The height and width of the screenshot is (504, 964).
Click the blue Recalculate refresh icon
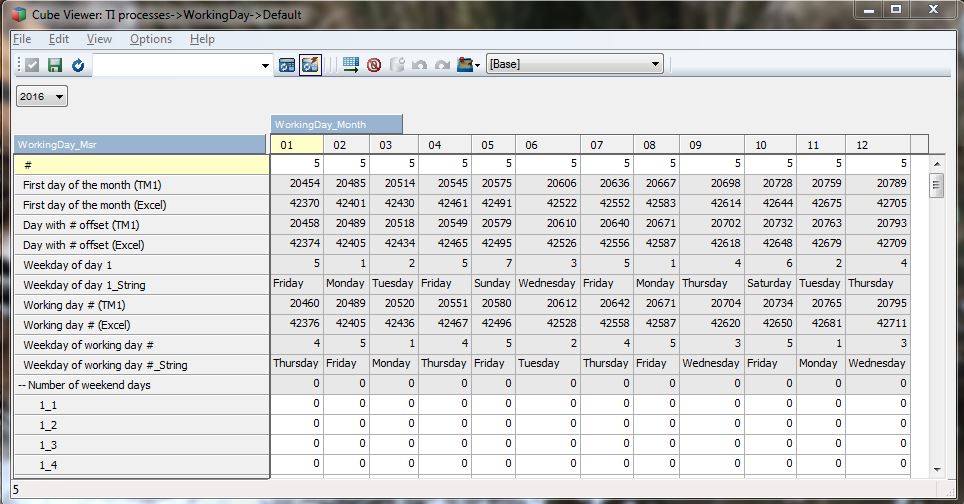pos(77,65)
